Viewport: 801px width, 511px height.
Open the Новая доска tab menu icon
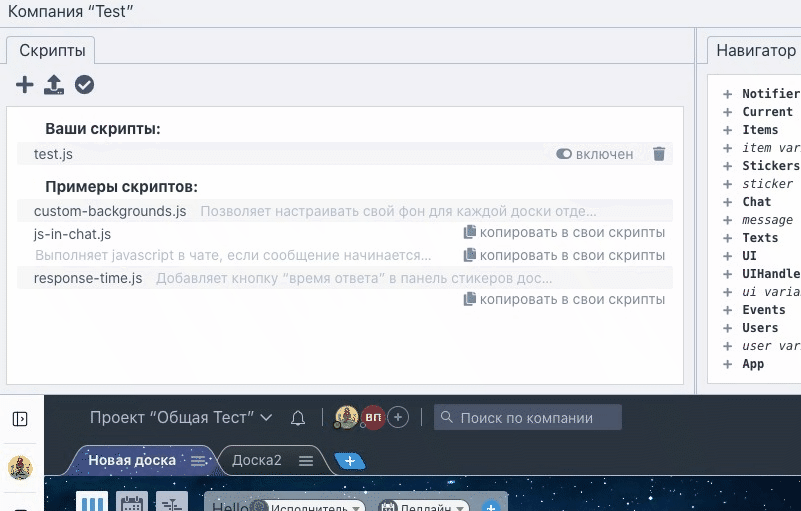(x=198, y=461)
